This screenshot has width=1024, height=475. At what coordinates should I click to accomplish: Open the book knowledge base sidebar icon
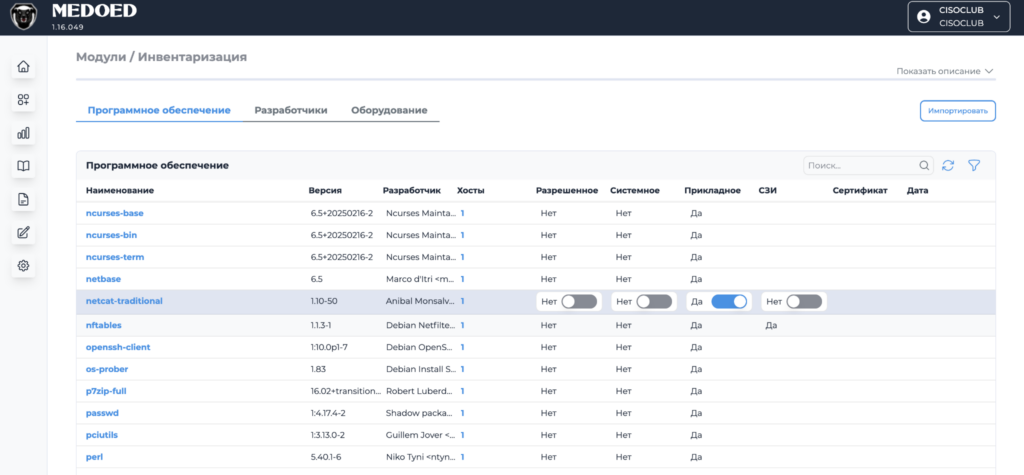(x=24, y=167)
